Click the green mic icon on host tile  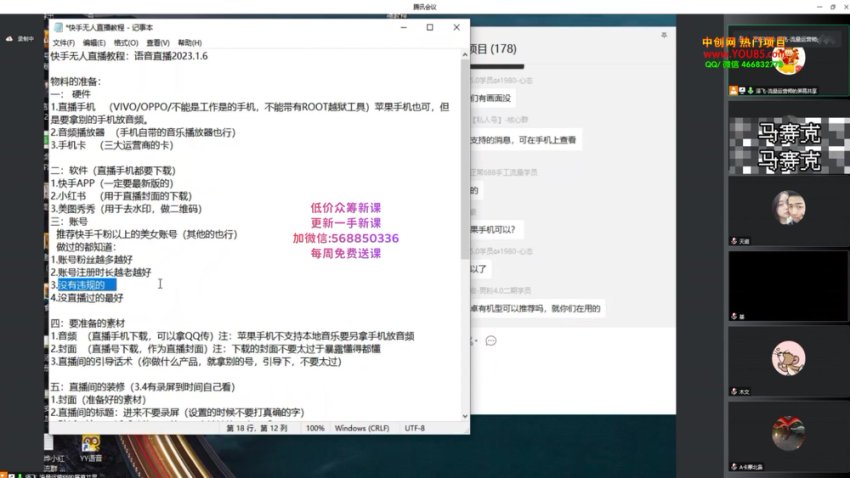tap(751, 91)
